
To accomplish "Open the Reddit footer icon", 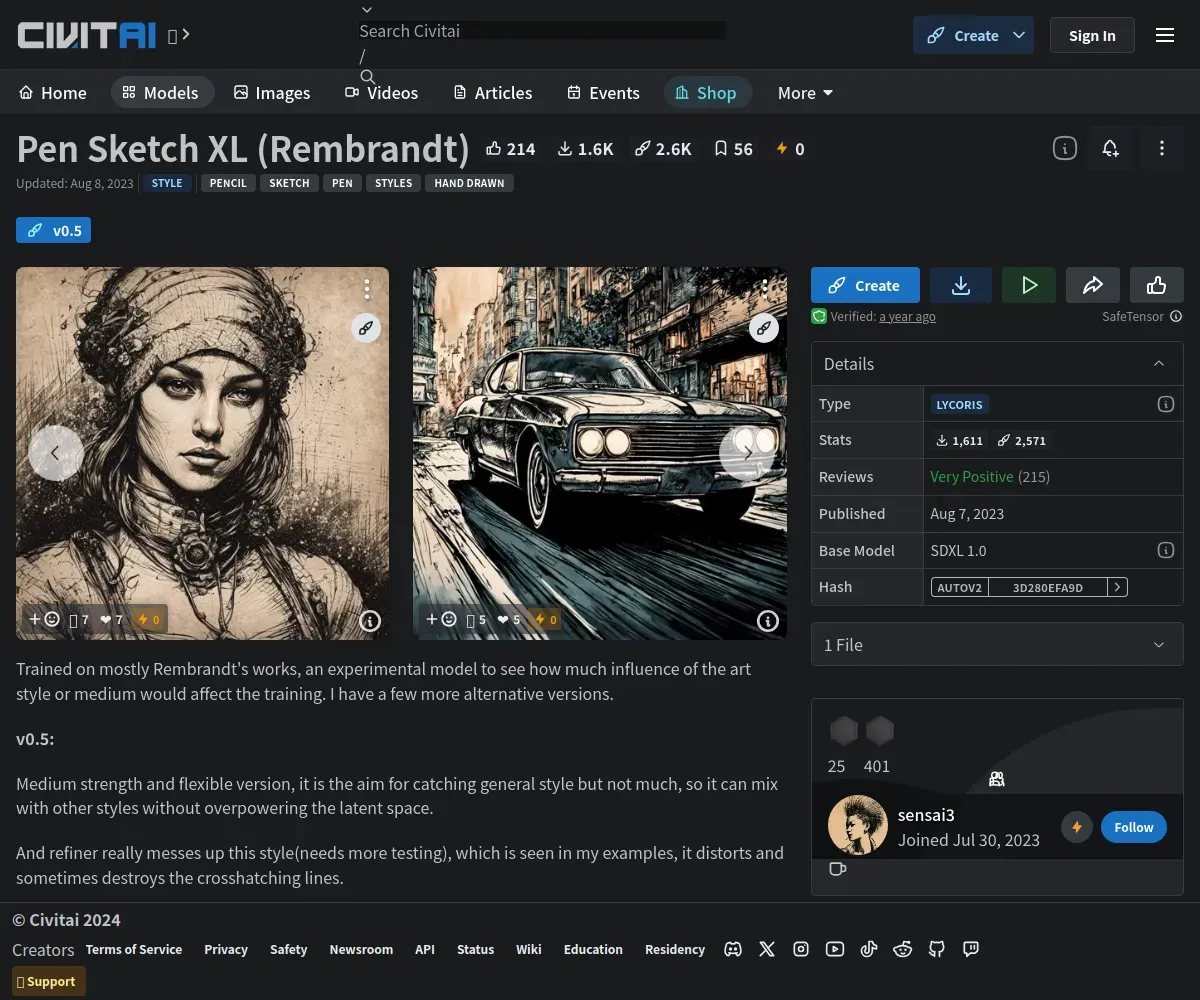I will pyautogui.click(x=903, y=949).
